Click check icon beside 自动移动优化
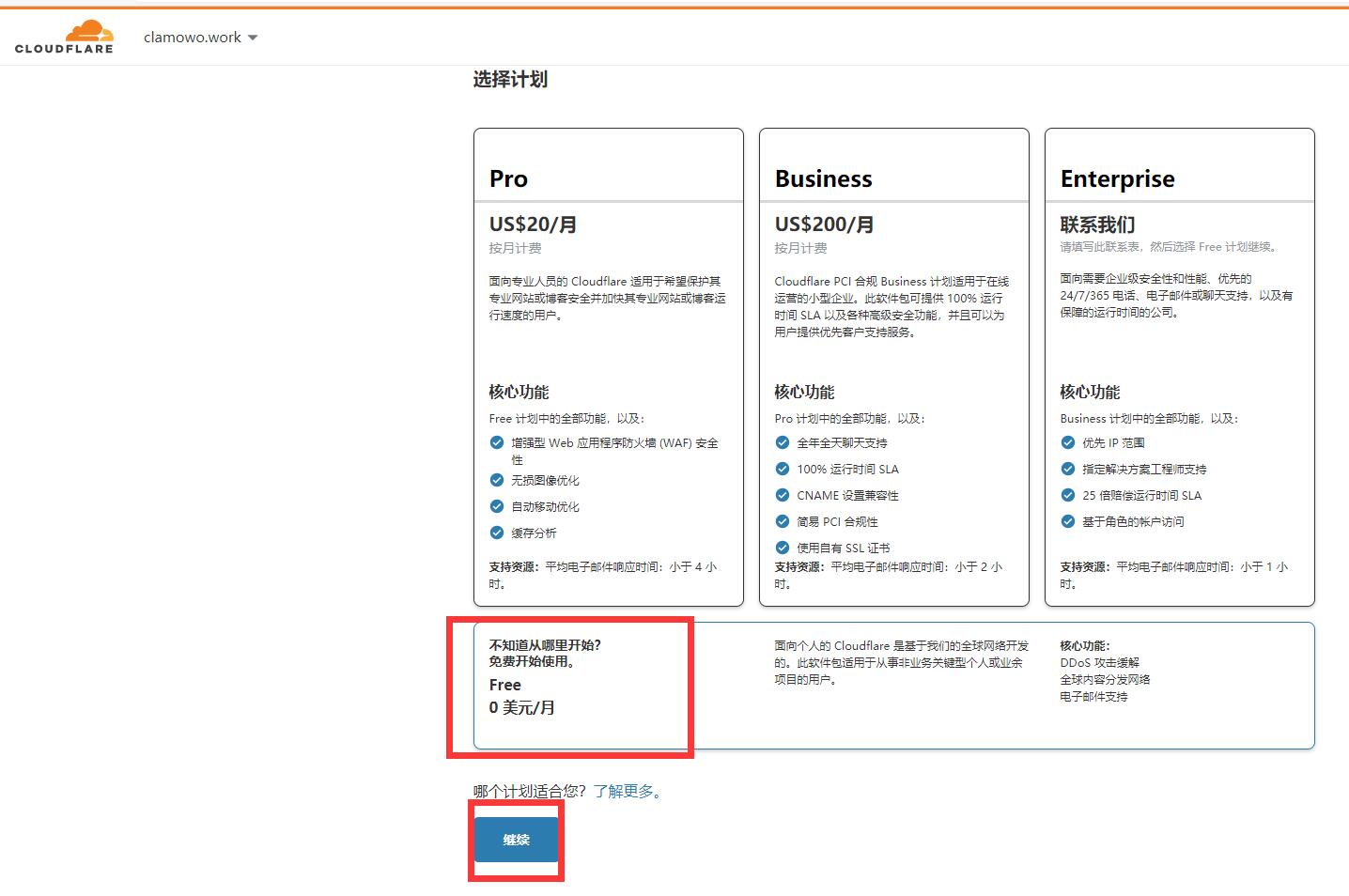The image size is (1349, 896). 497,506
